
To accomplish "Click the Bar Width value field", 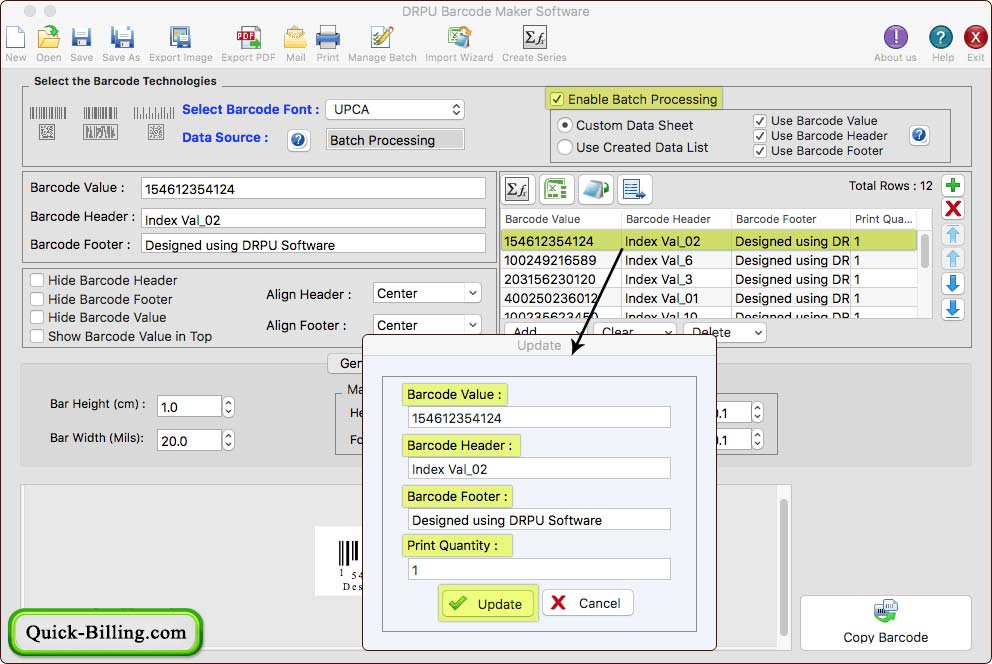I will [189, 440].
